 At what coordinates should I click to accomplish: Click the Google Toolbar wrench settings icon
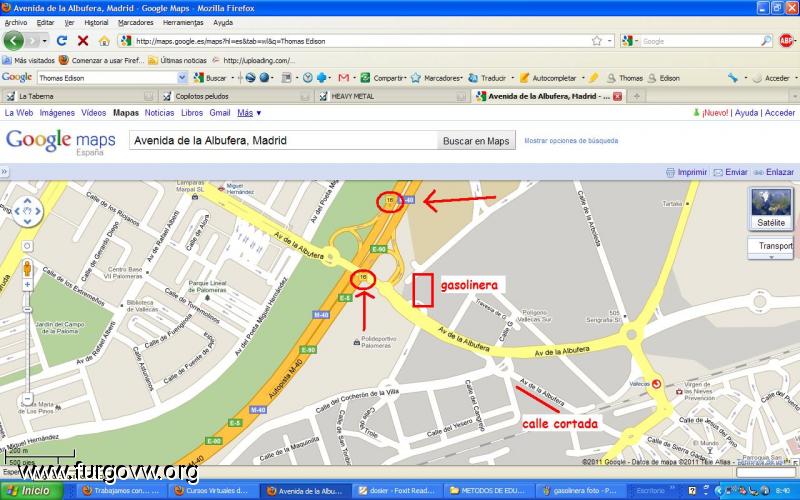click(x=733, y=78)
